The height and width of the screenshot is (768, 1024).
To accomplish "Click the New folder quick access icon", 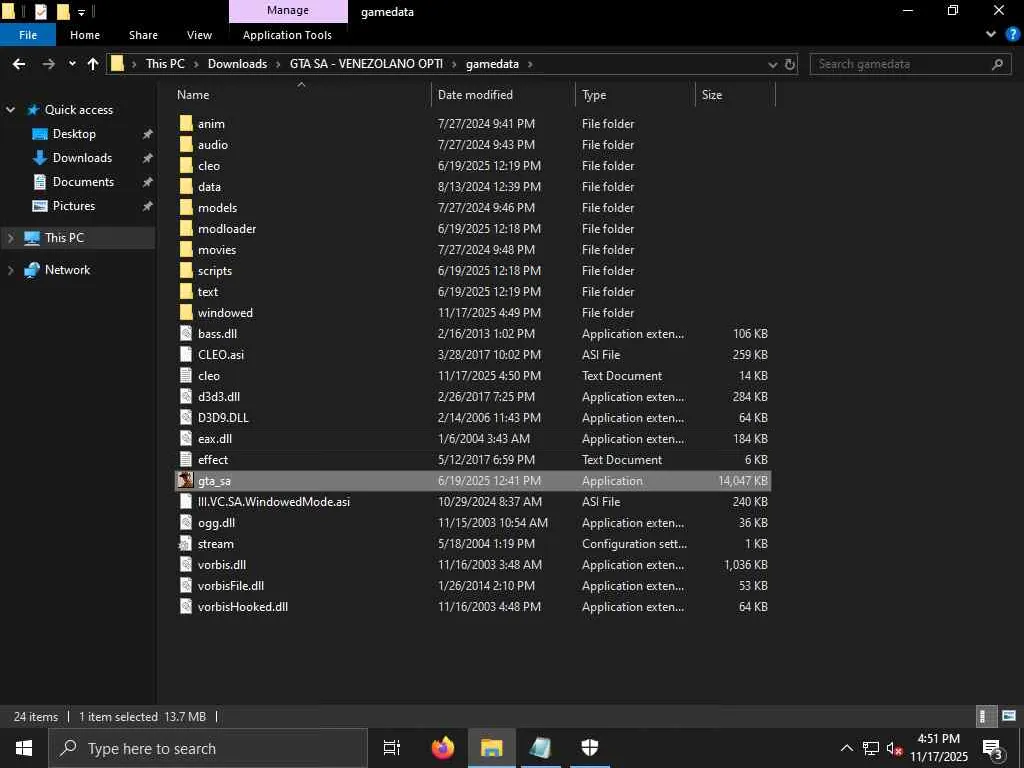I will [63, 12].
